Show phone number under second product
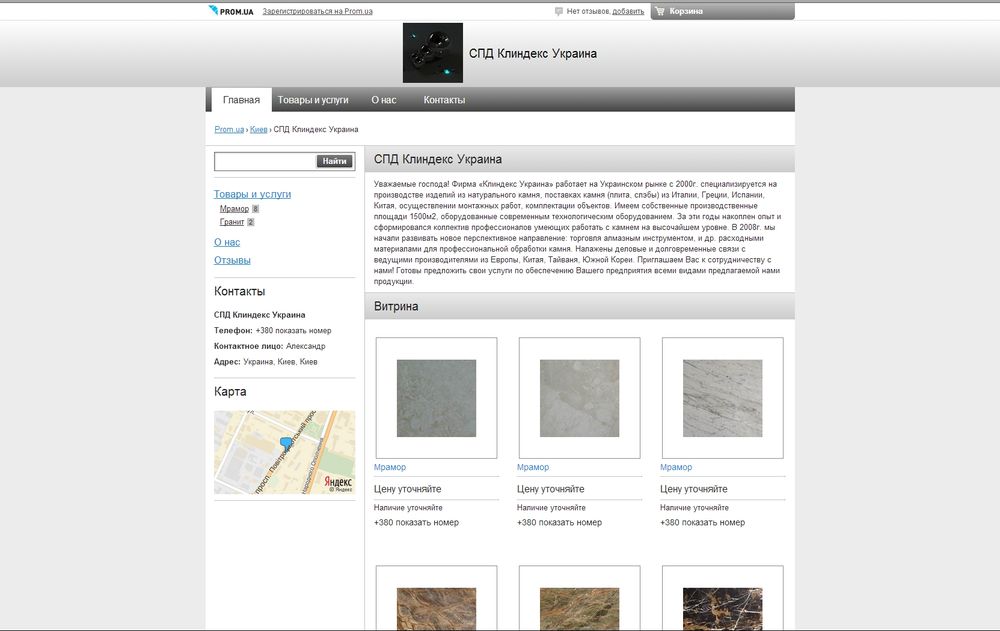 pyautogui.click(x=559, y=523)
